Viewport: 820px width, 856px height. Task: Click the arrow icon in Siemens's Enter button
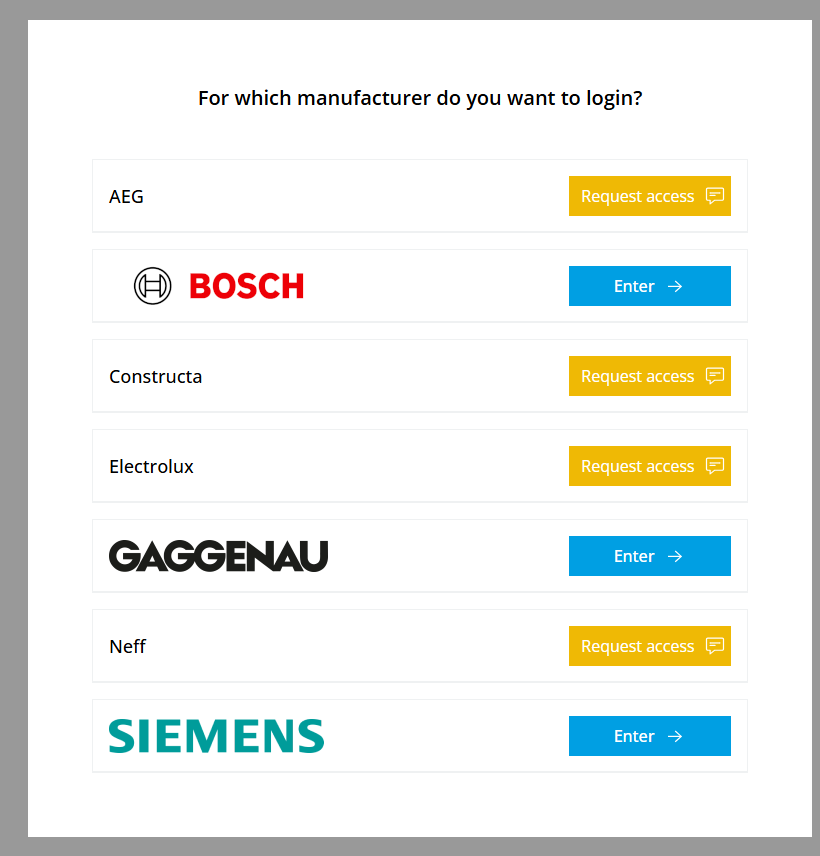point(675,736)
